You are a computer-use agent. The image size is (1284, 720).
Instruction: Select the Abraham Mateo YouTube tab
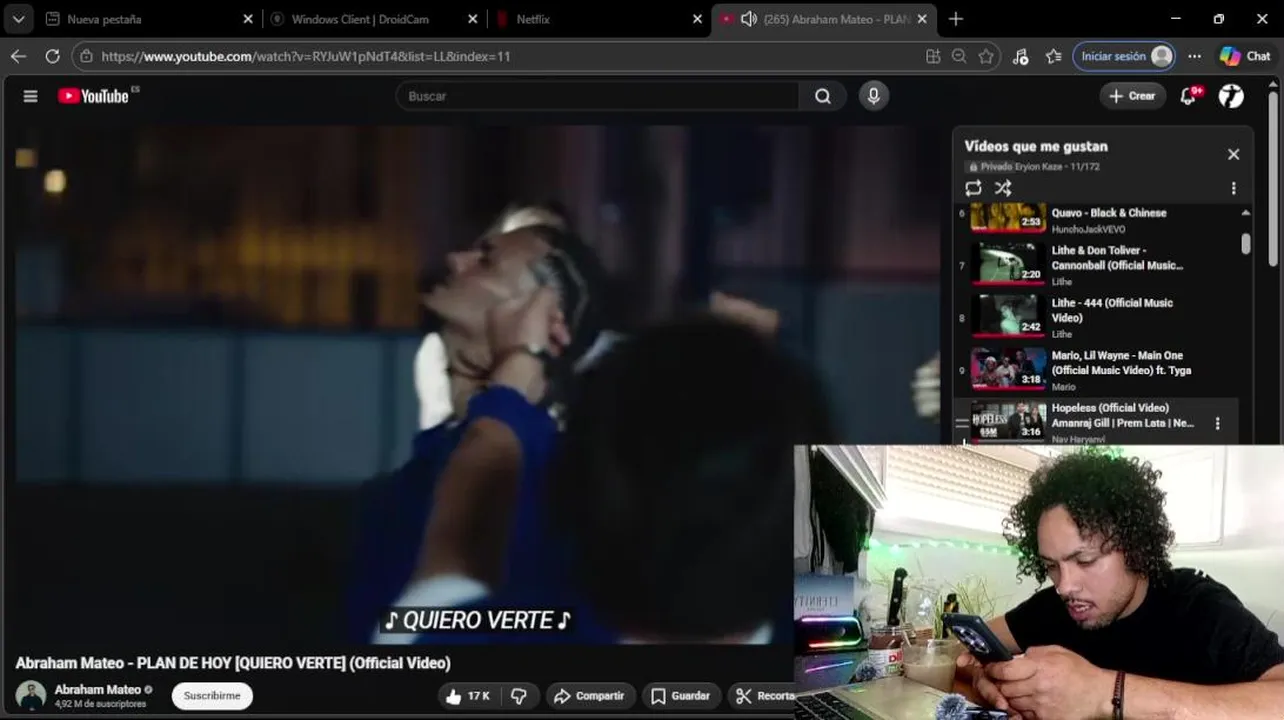coord(824,19)
